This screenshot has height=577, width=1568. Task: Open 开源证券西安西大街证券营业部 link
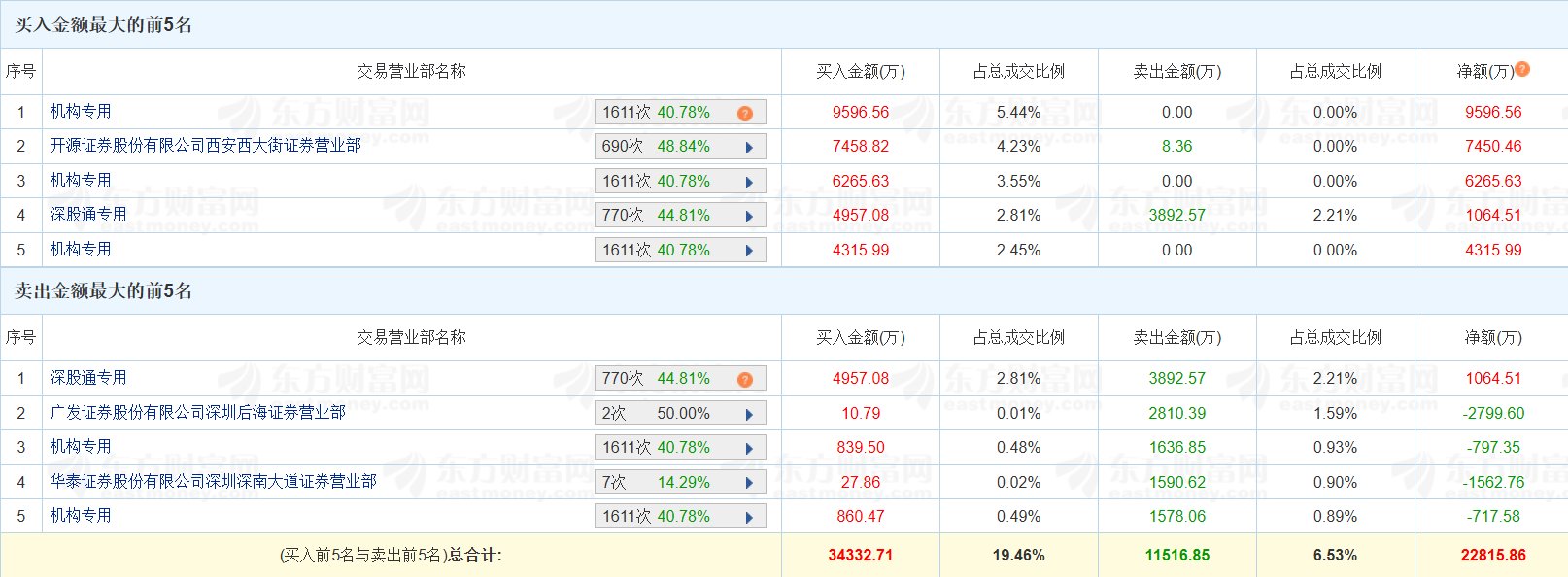(x=205, y=146)
